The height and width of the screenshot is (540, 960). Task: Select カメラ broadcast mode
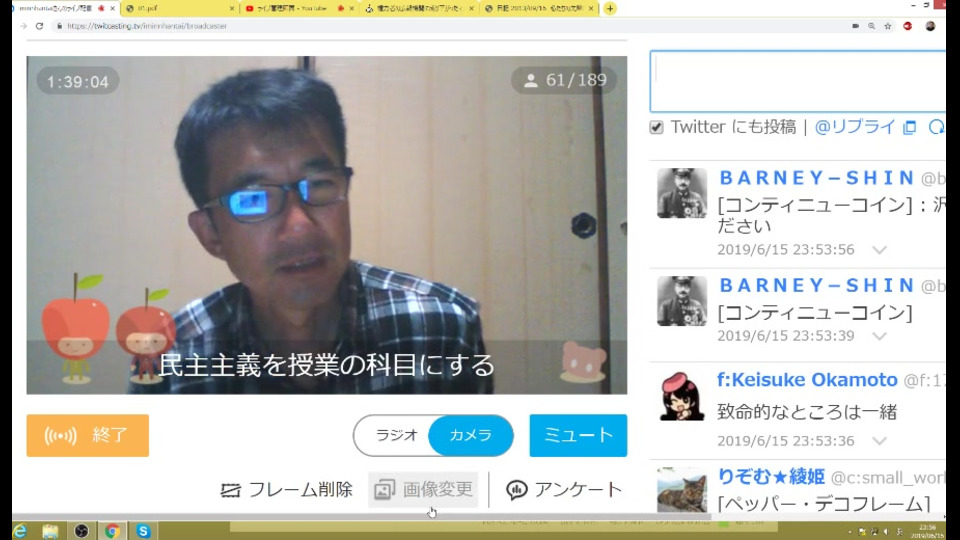click(x=470, y=435)
